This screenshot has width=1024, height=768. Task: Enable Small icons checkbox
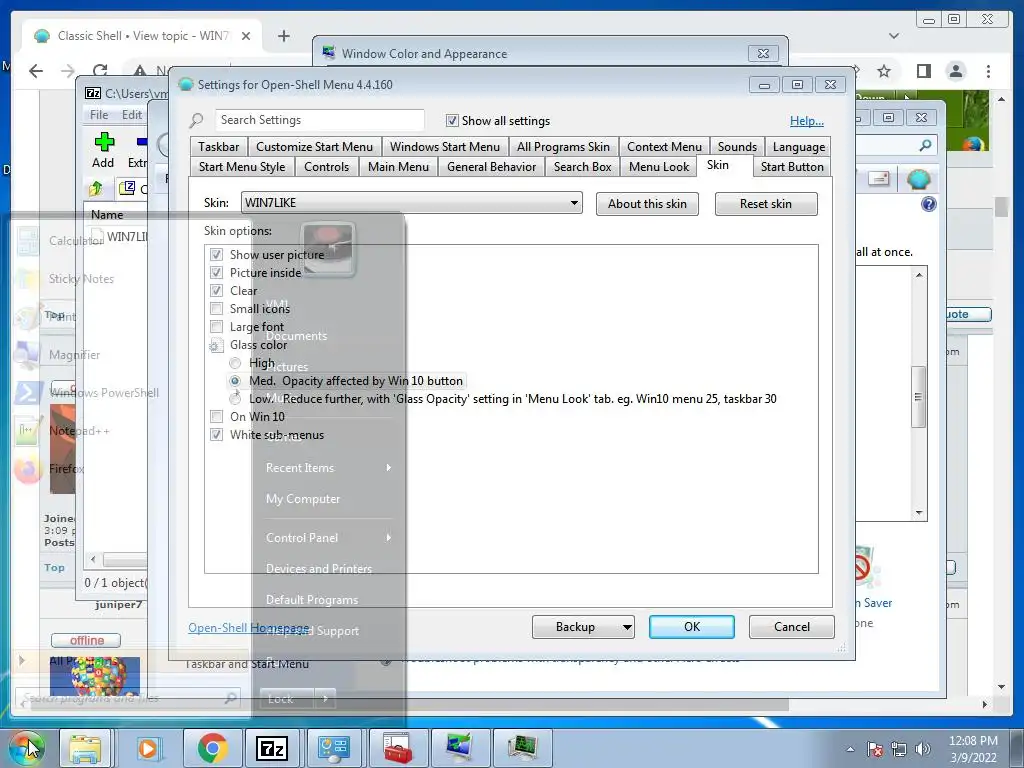tap(216, 308)
